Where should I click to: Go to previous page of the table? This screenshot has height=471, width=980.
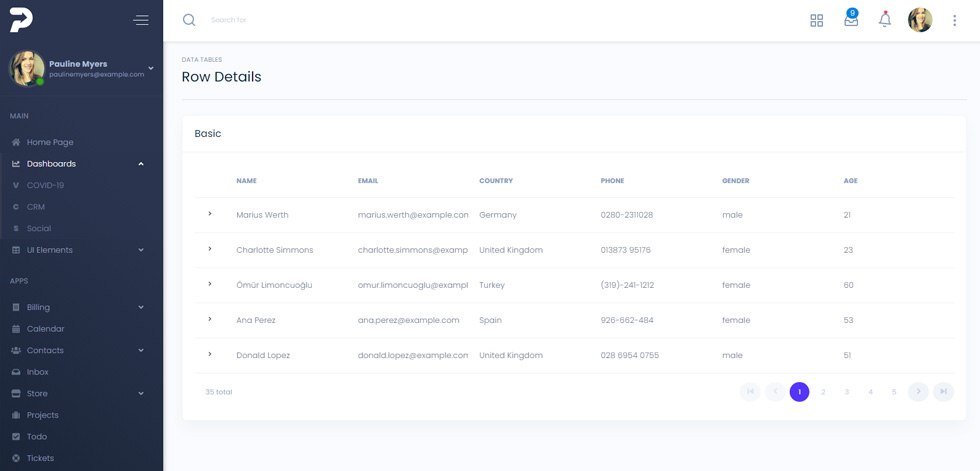(775, 392)
